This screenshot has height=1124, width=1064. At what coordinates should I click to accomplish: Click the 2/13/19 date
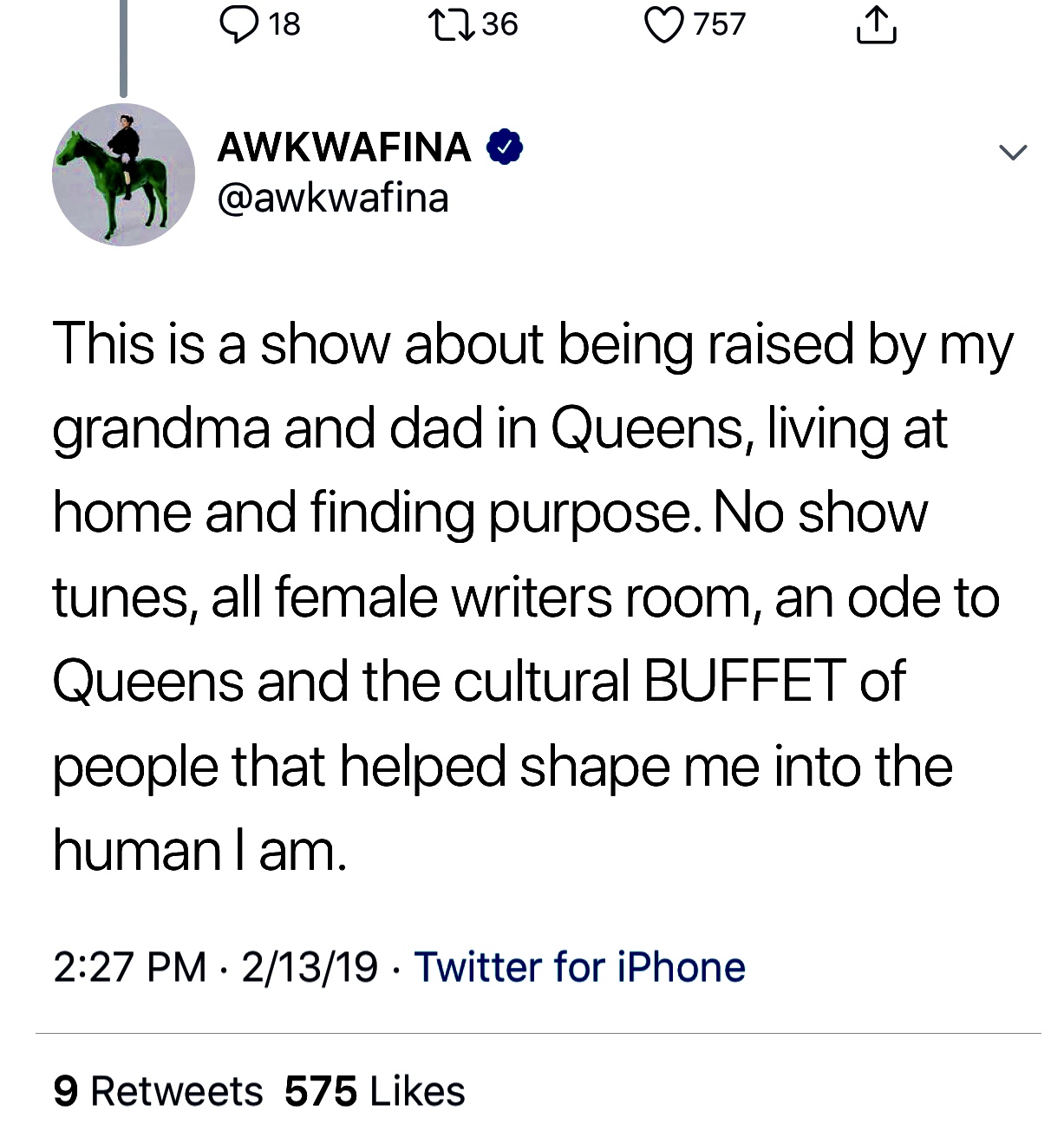click(x=310, y=967)
